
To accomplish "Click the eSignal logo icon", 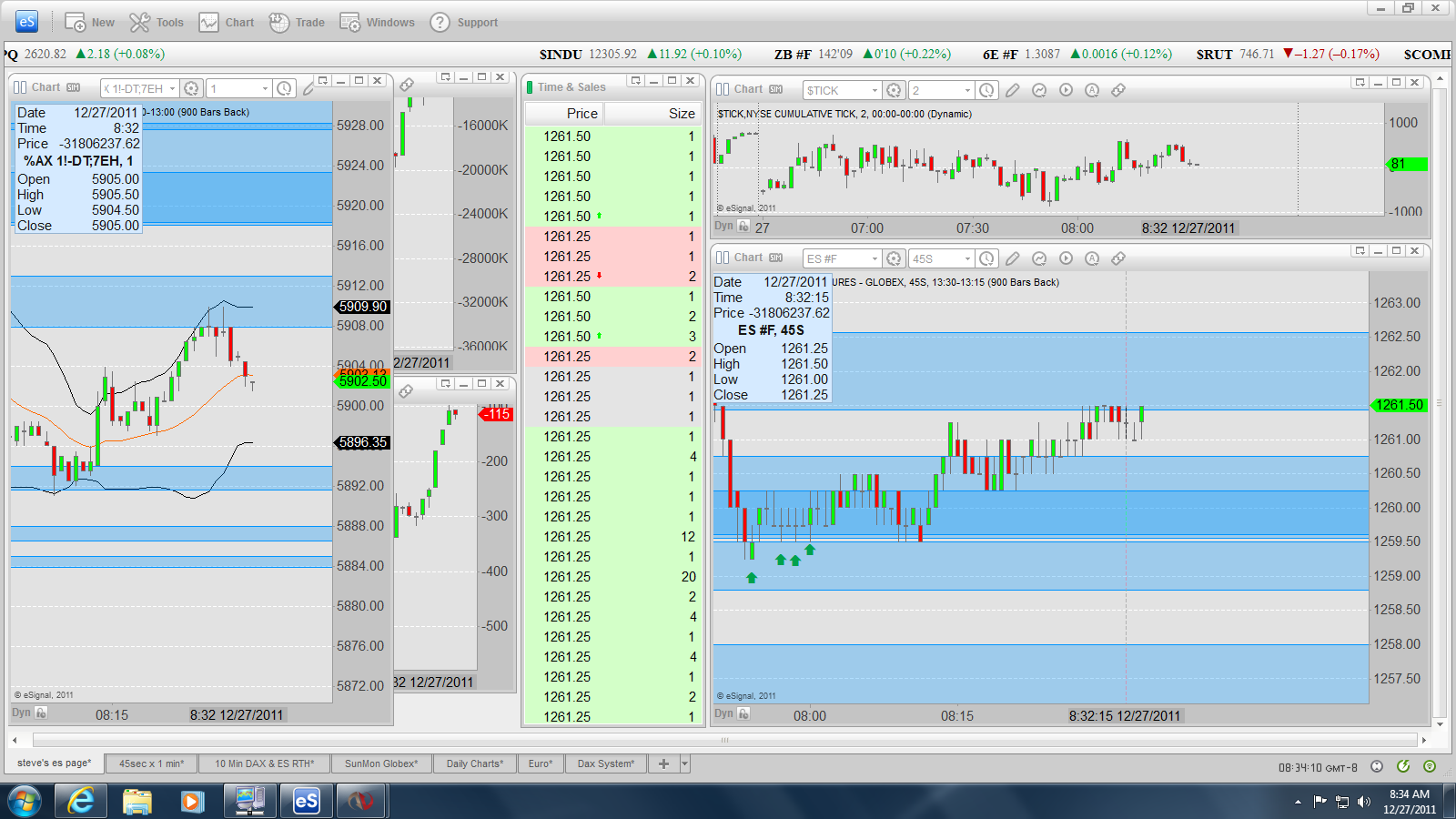I will 26,22.
